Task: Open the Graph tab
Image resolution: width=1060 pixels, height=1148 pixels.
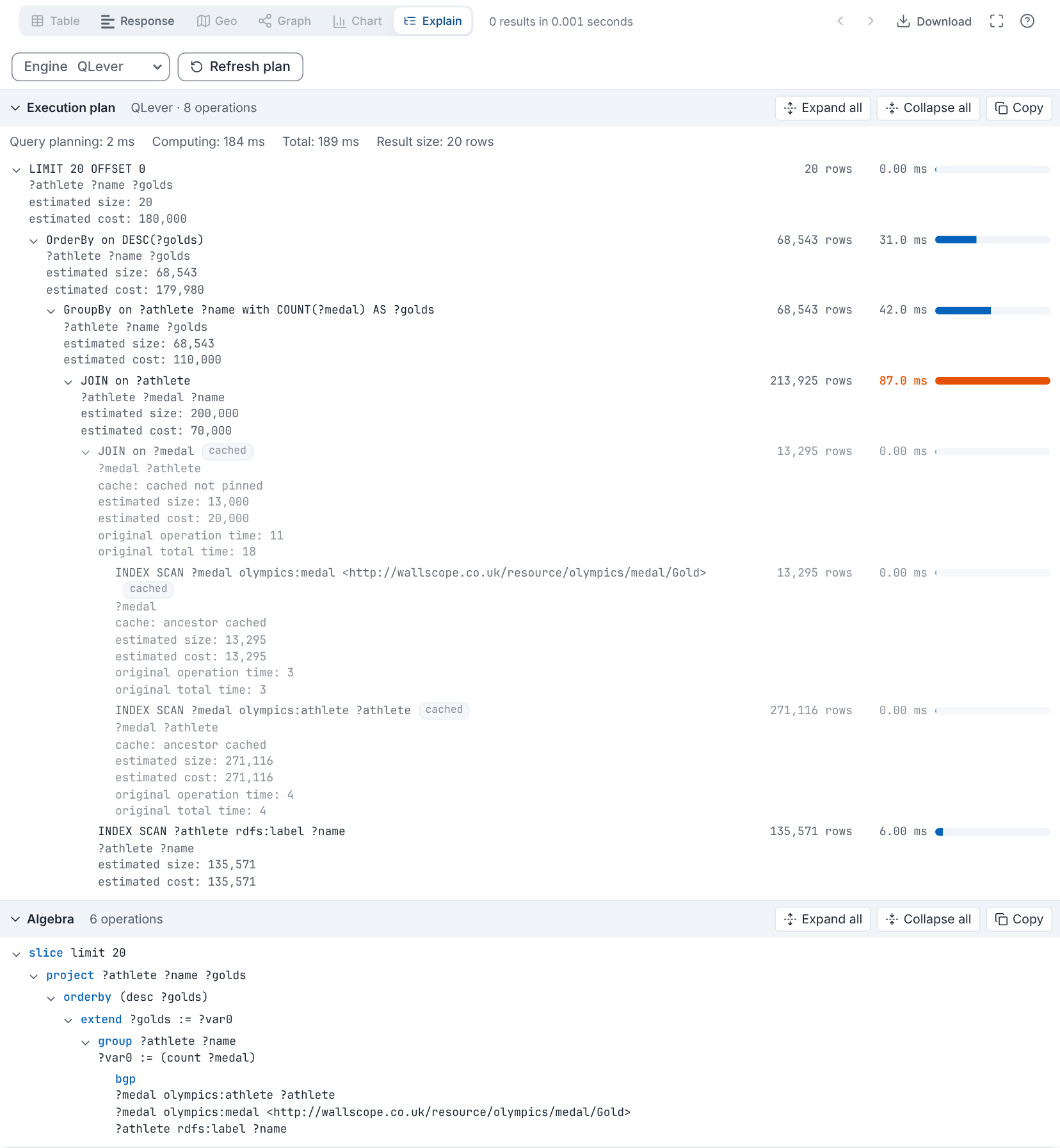Action: coord(285,21)
